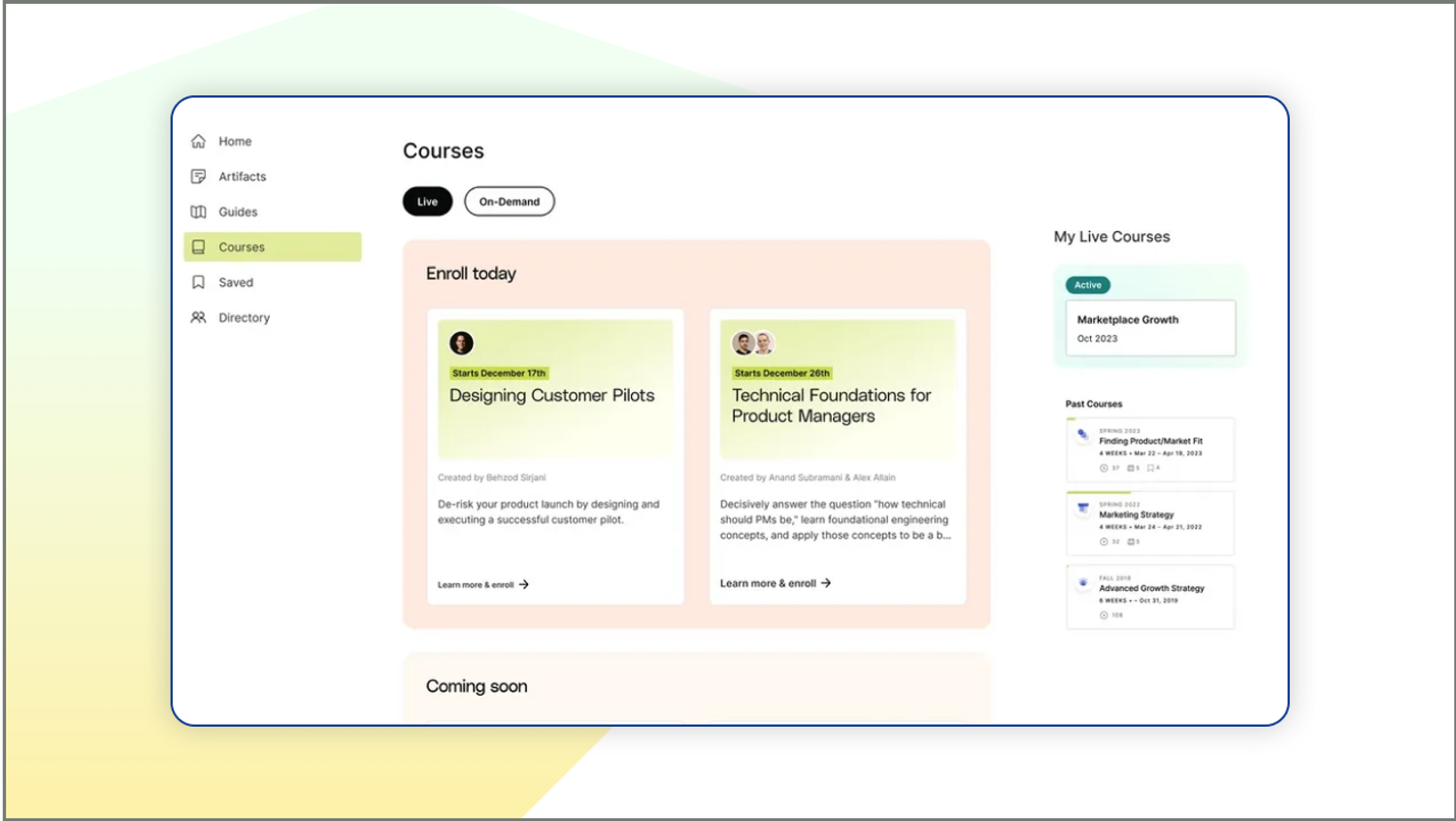Switch to the Live courses filter

(427, 201)
